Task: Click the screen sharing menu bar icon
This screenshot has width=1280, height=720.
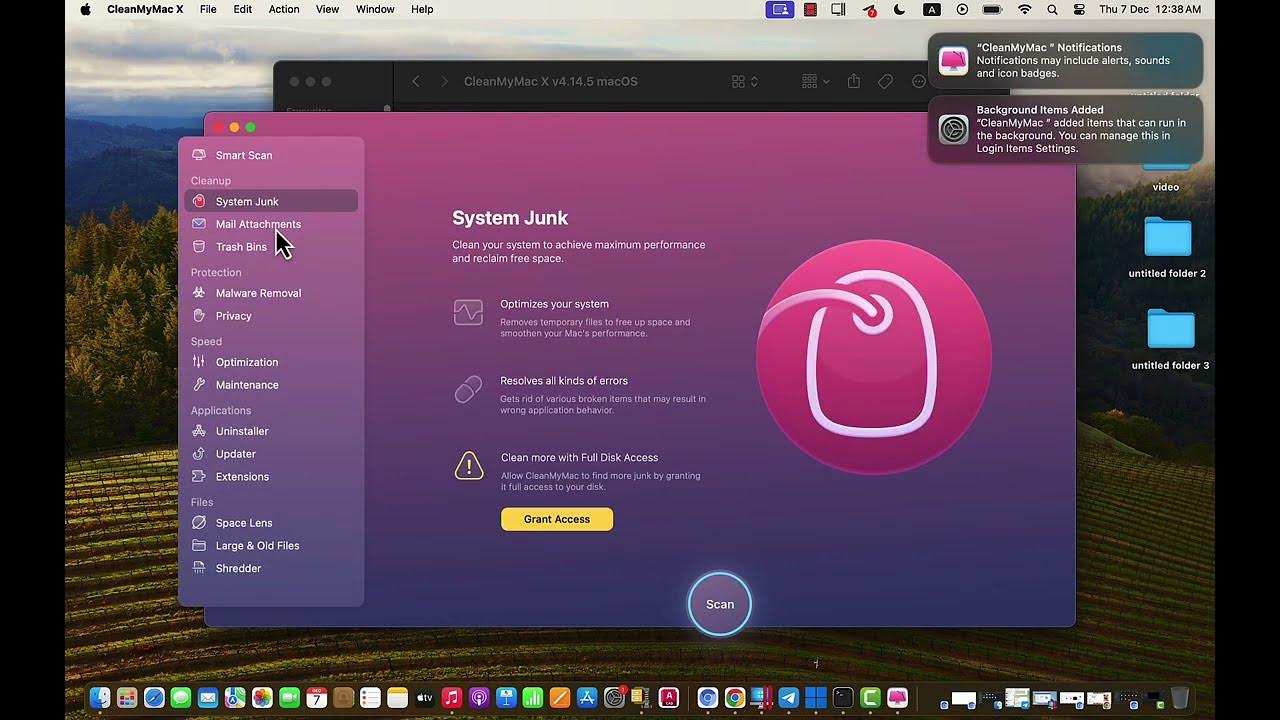Action: [x=780, y=9]
